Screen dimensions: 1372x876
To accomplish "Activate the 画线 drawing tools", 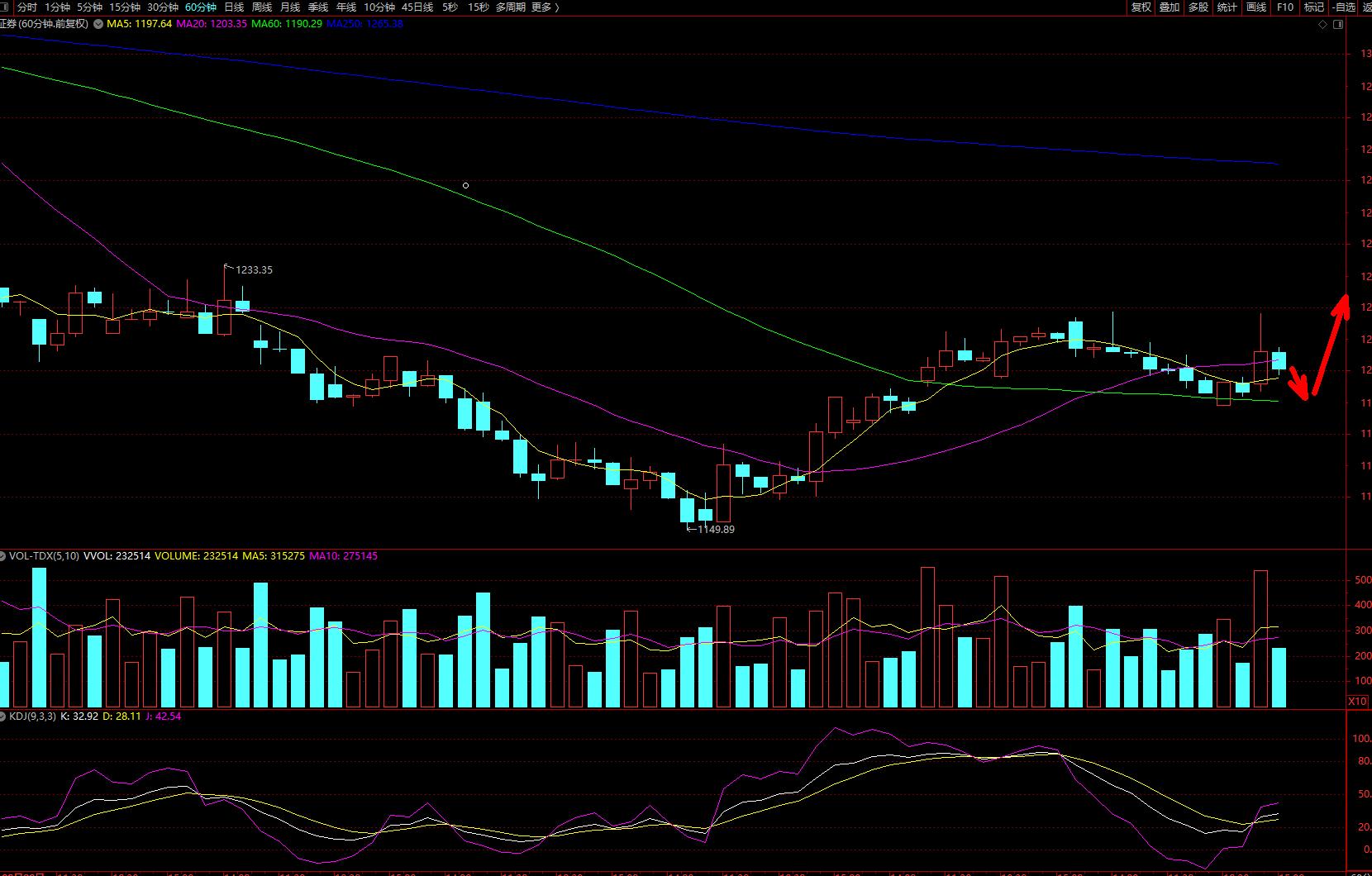I will coord(1256,7).
